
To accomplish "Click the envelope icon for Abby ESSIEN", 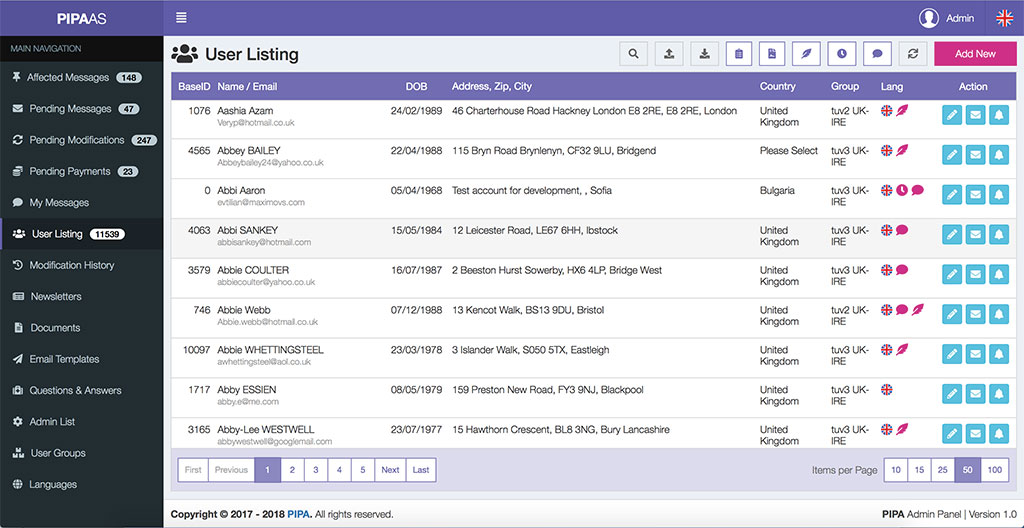I will pos(976,394).
